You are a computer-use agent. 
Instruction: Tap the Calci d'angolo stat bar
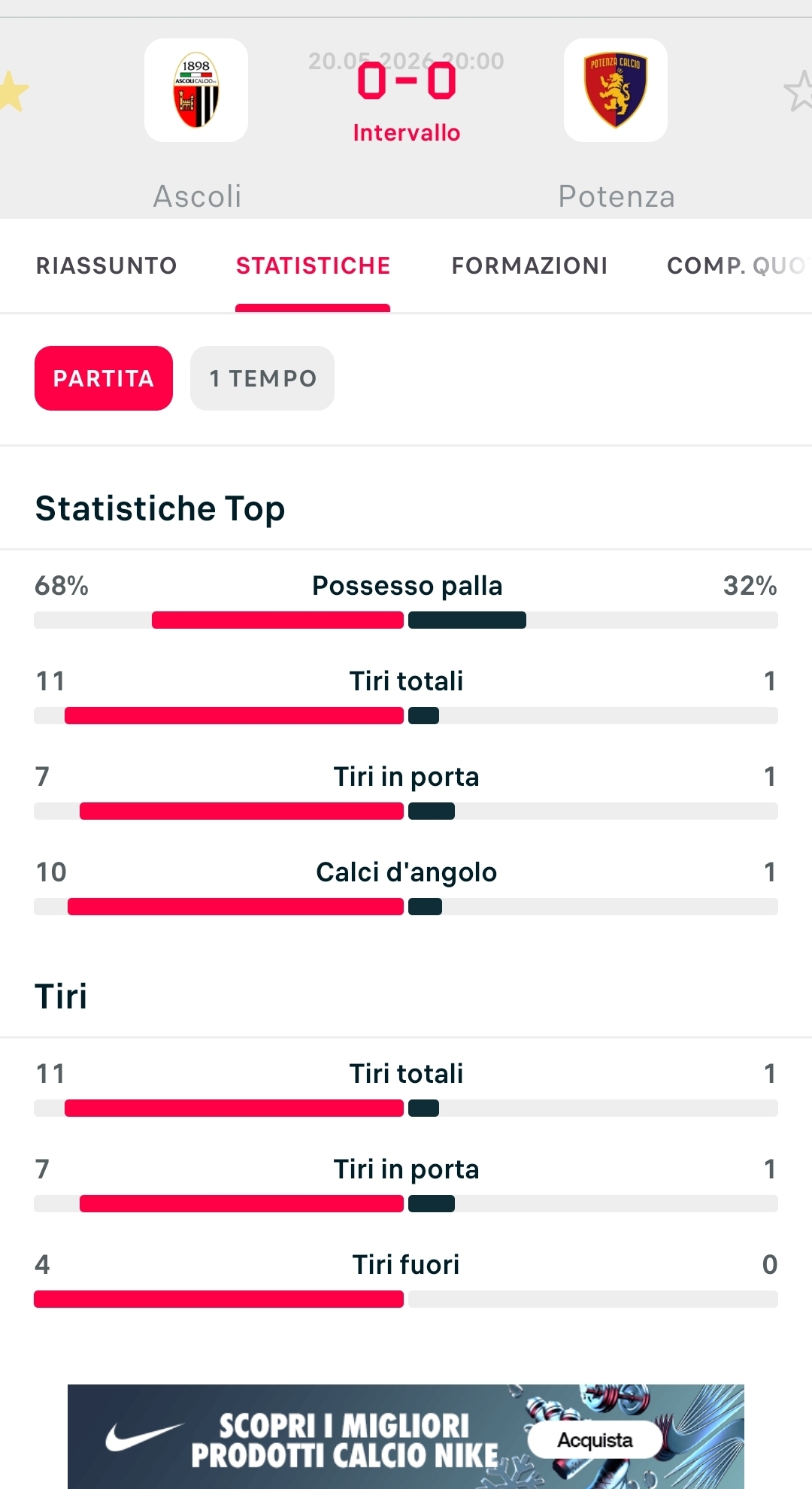pos(406,907)
